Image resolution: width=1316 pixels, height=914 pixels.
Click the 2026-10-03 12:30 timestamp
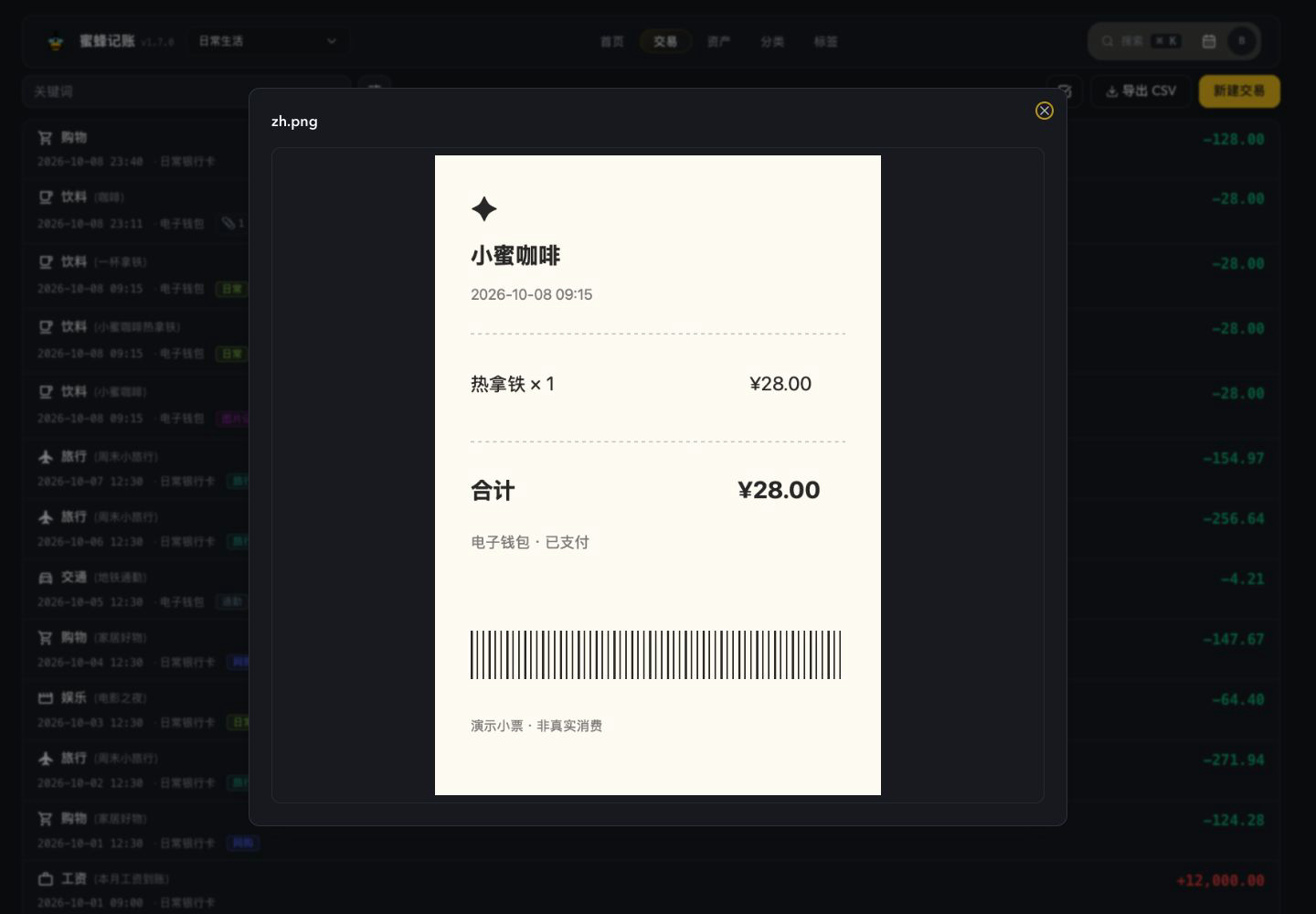point(90,723)
